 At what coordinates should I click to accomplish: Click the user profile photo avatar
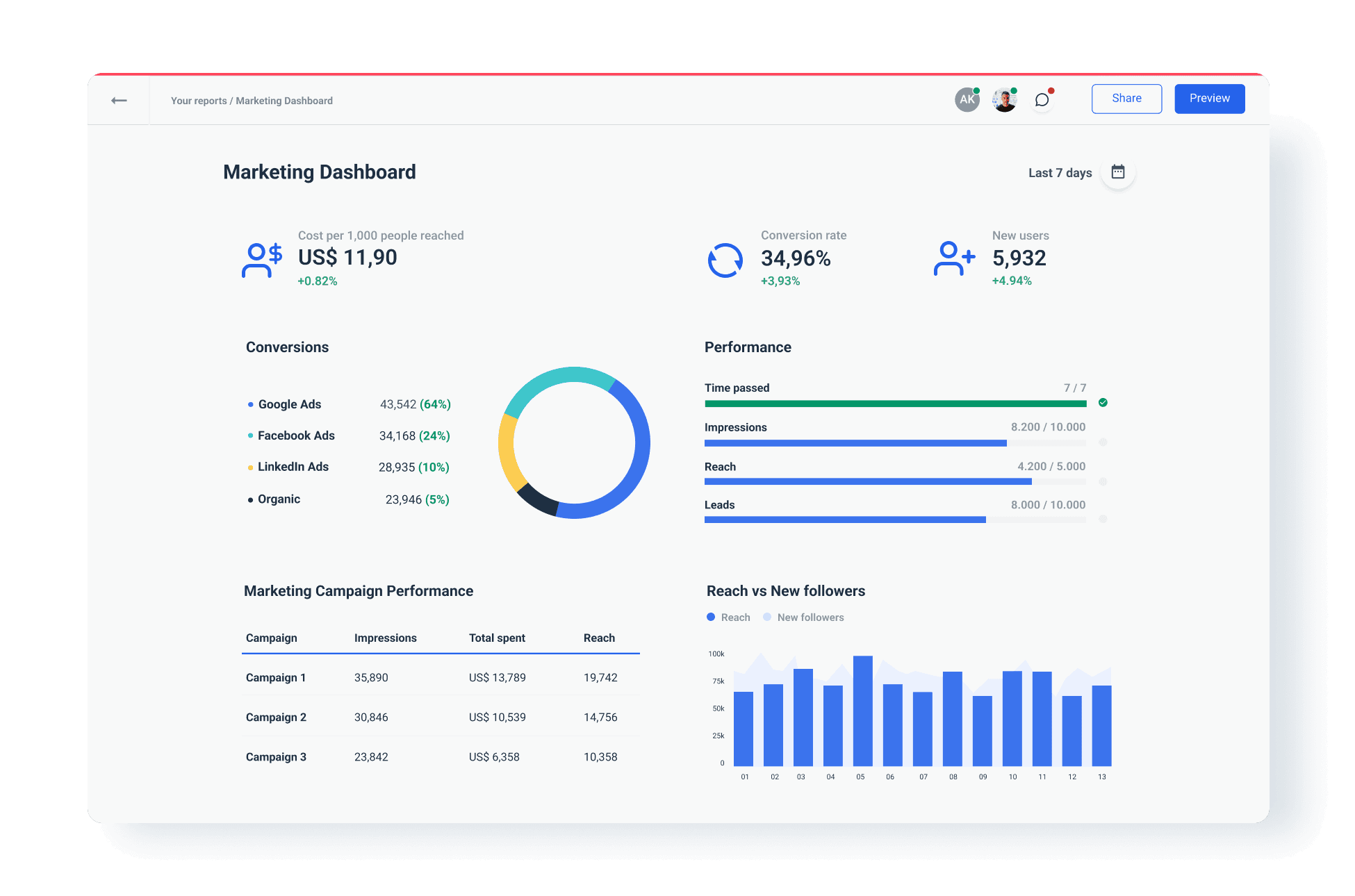pos(1004,99)
